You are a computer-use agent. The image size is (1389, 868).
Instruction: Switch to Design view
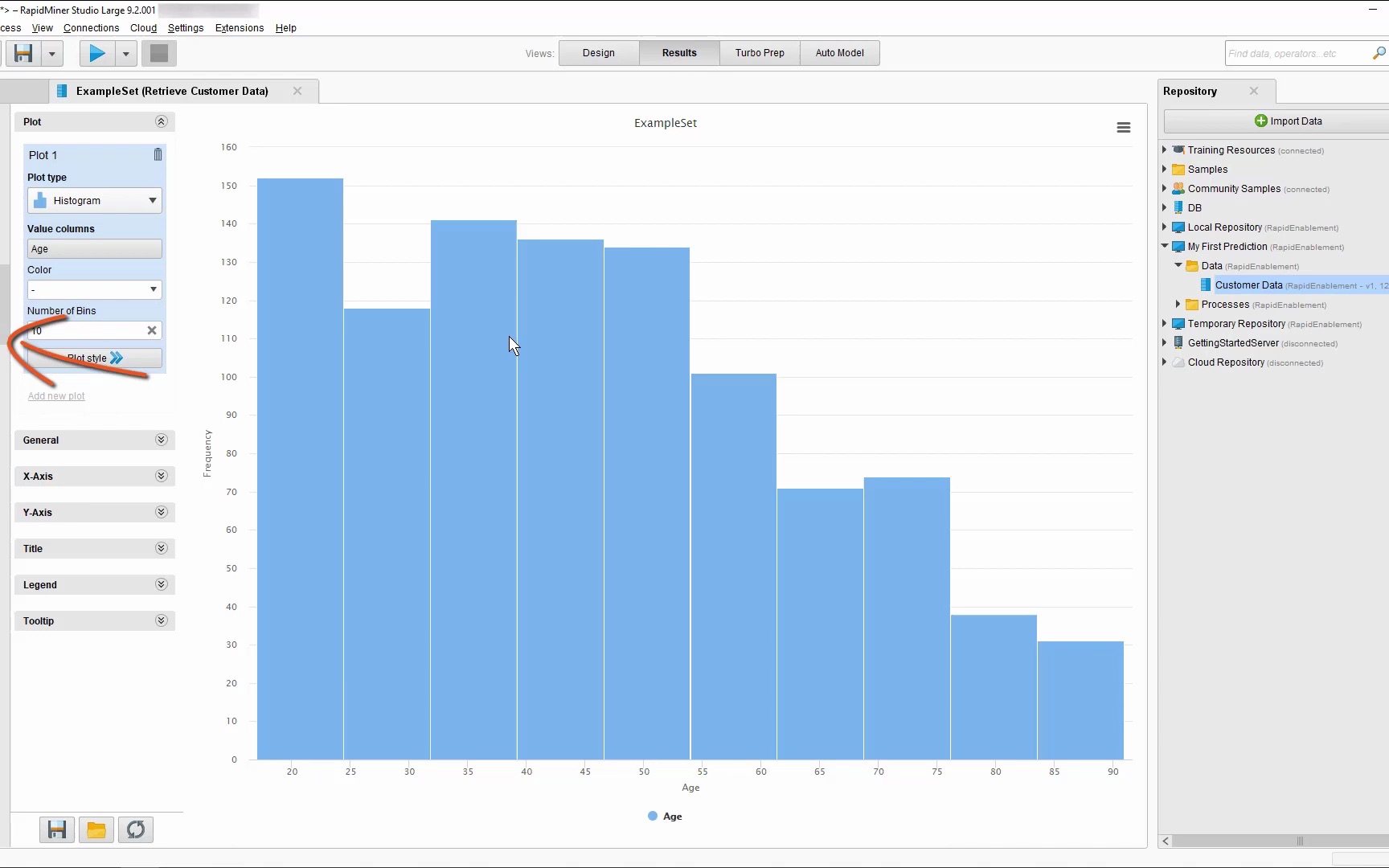(599, 53)
